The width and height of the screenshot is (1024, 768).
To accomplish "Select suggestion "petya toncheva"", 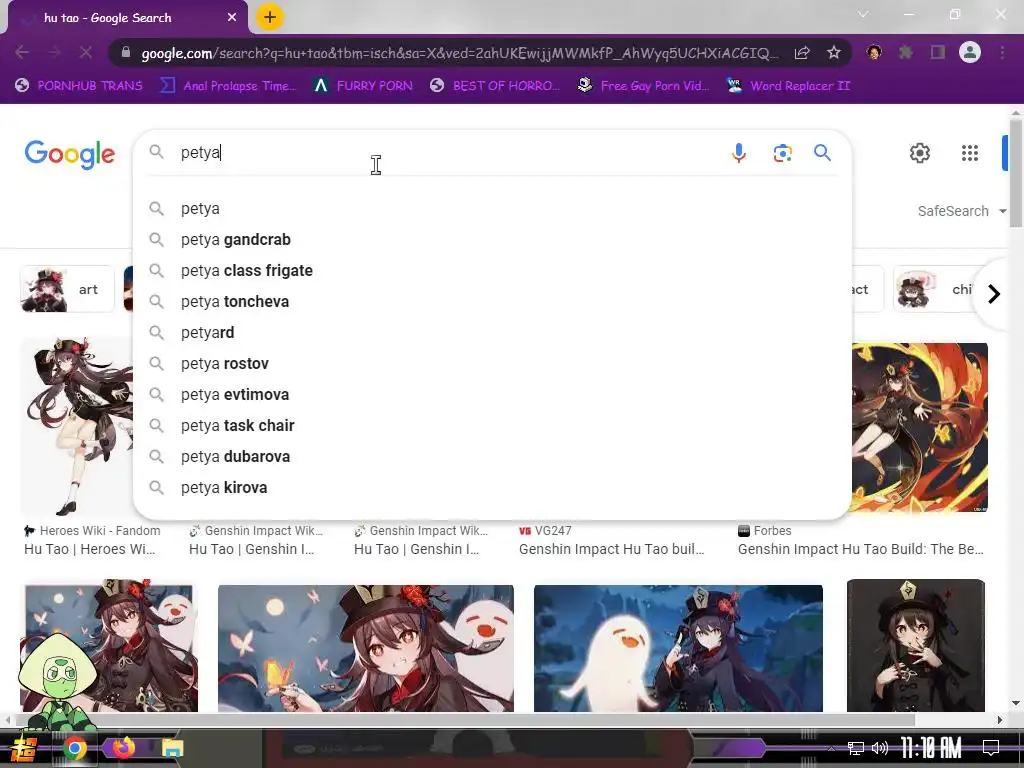I will pos(492,302).
